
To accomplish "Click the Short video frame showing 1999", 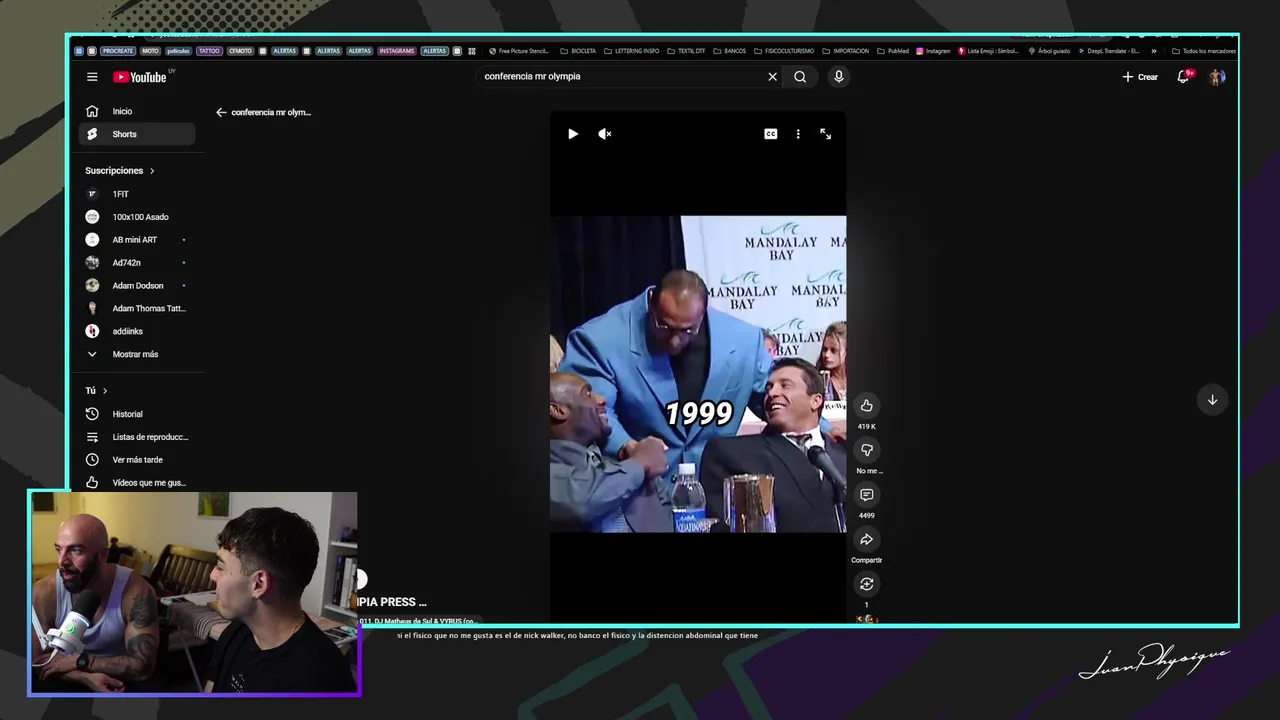I will click(698, 374).
